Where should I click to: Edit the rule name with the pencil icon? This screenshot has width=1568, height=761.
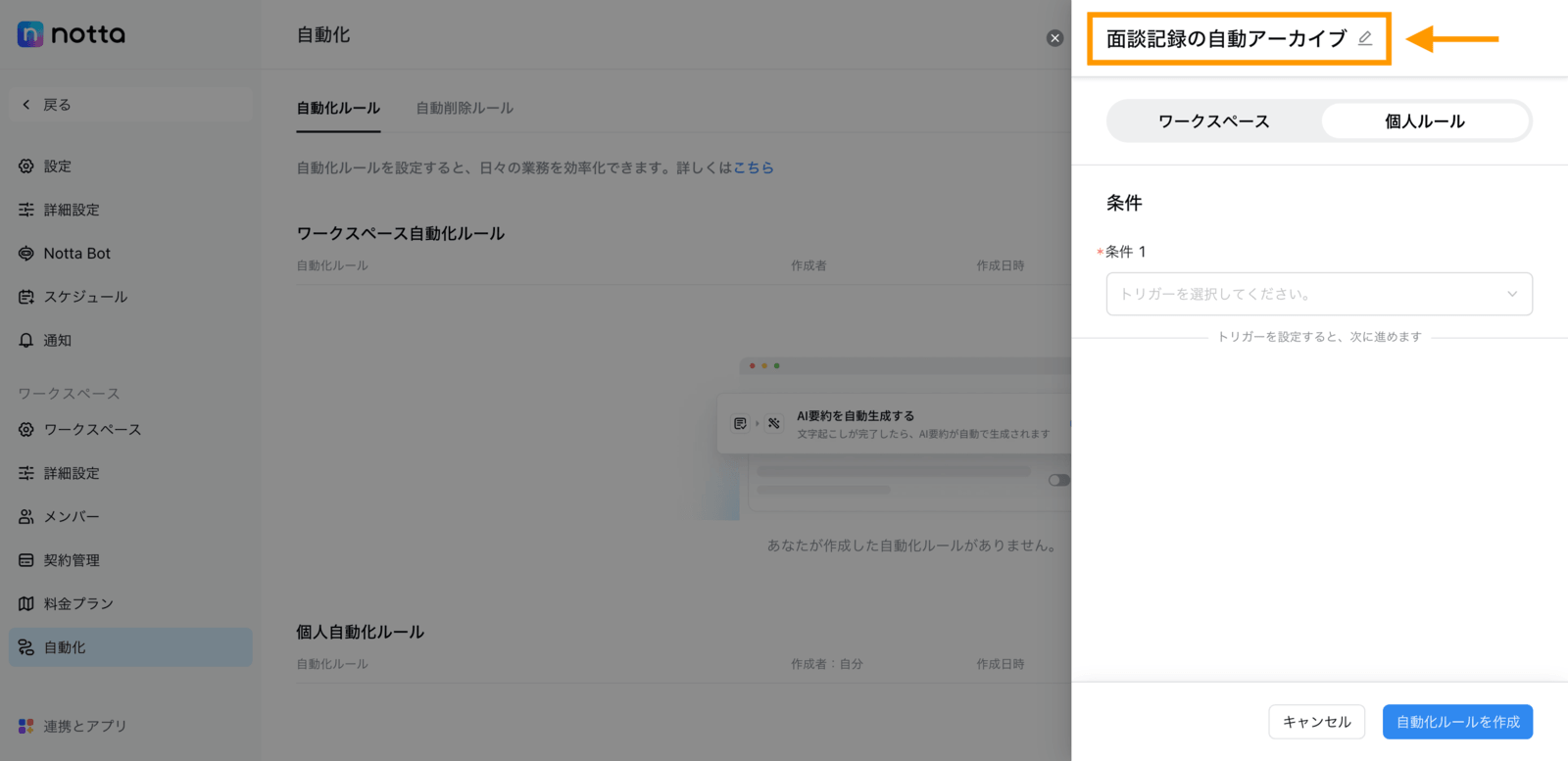coord(1365,38)
